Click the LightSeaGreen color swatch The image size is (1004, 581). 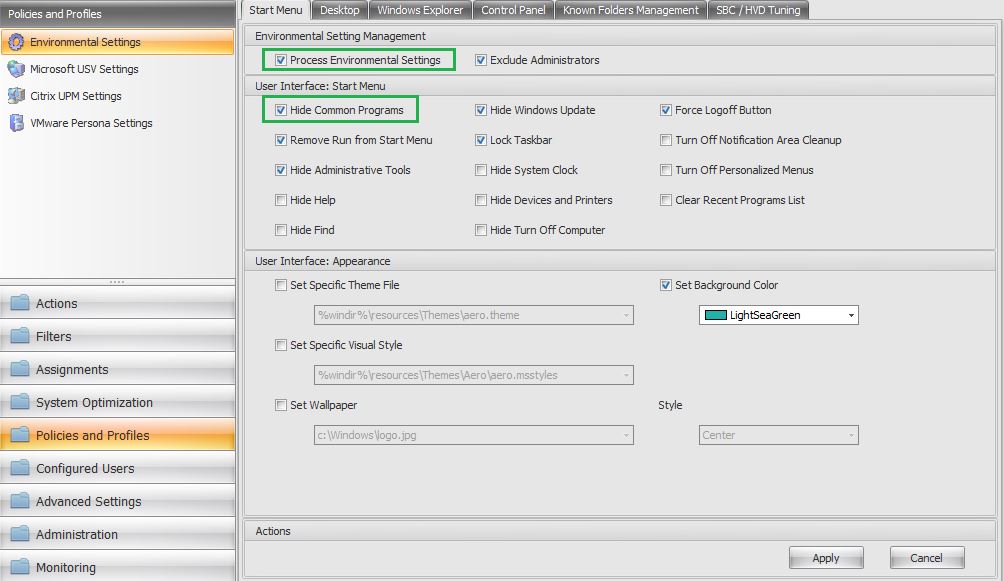pyautogui.click(x=715, y=315)
